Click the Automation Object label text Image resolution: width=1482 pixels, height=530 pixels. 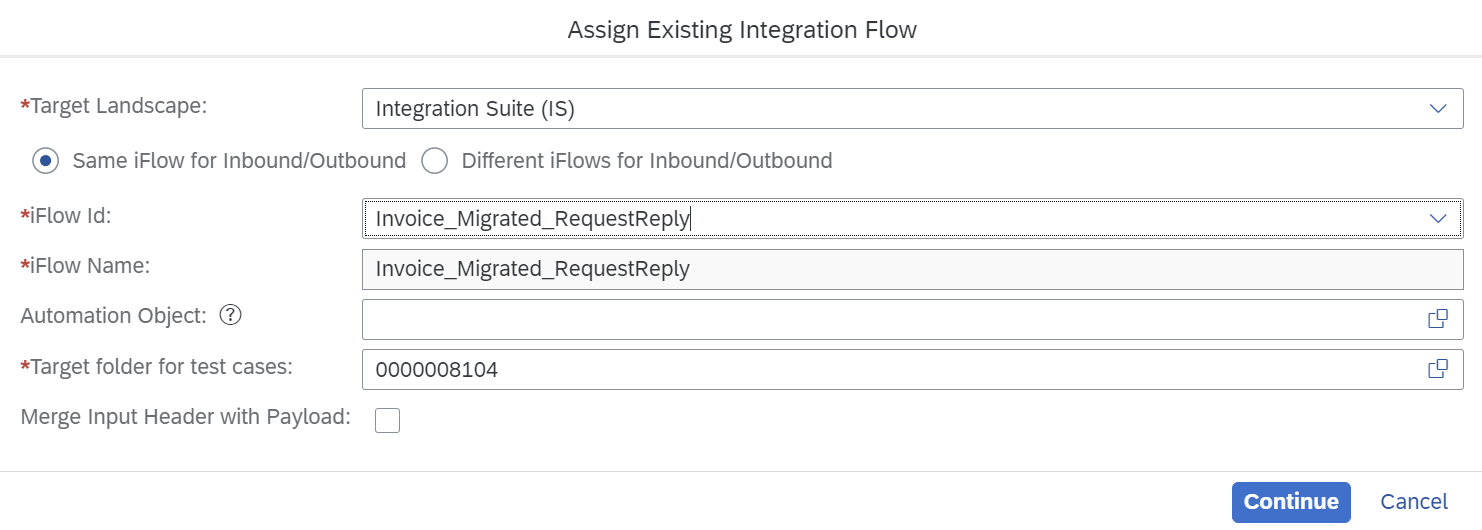113,316
